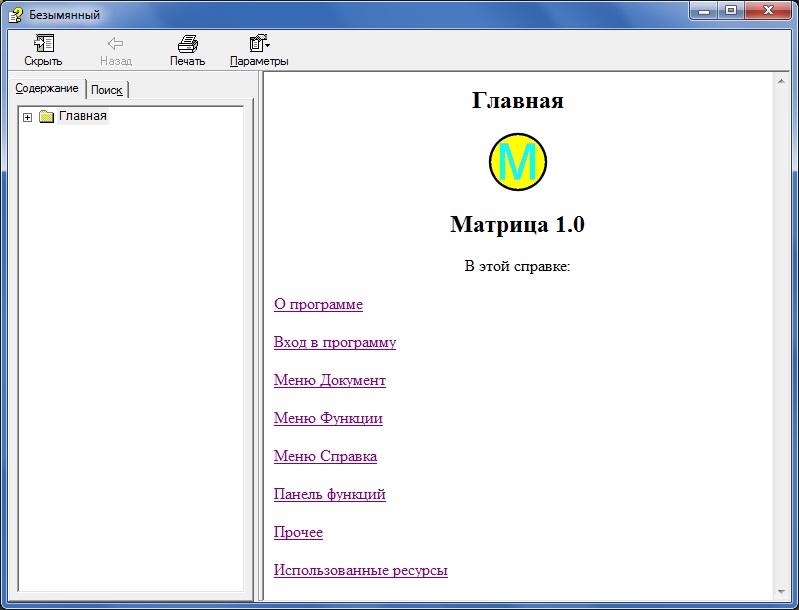Select the Главная item in contents tree
Image resolution: width=799 pixels, height=610 pixels.
[x=83, y=116]
